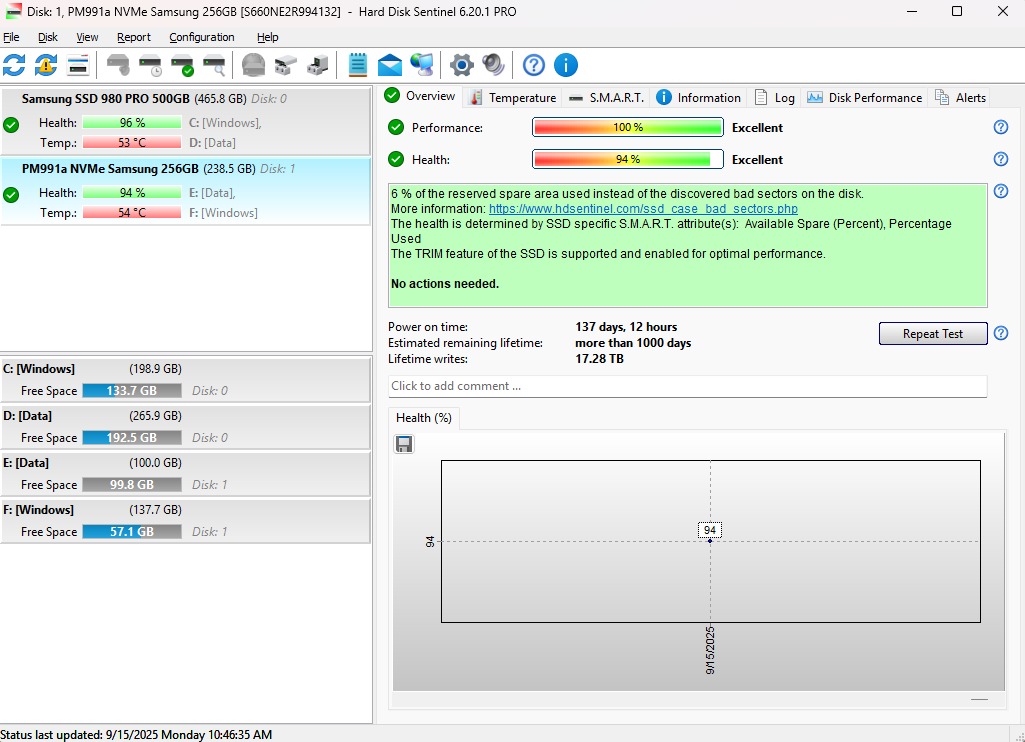Select the Overview tab

[x=420, y=96]
